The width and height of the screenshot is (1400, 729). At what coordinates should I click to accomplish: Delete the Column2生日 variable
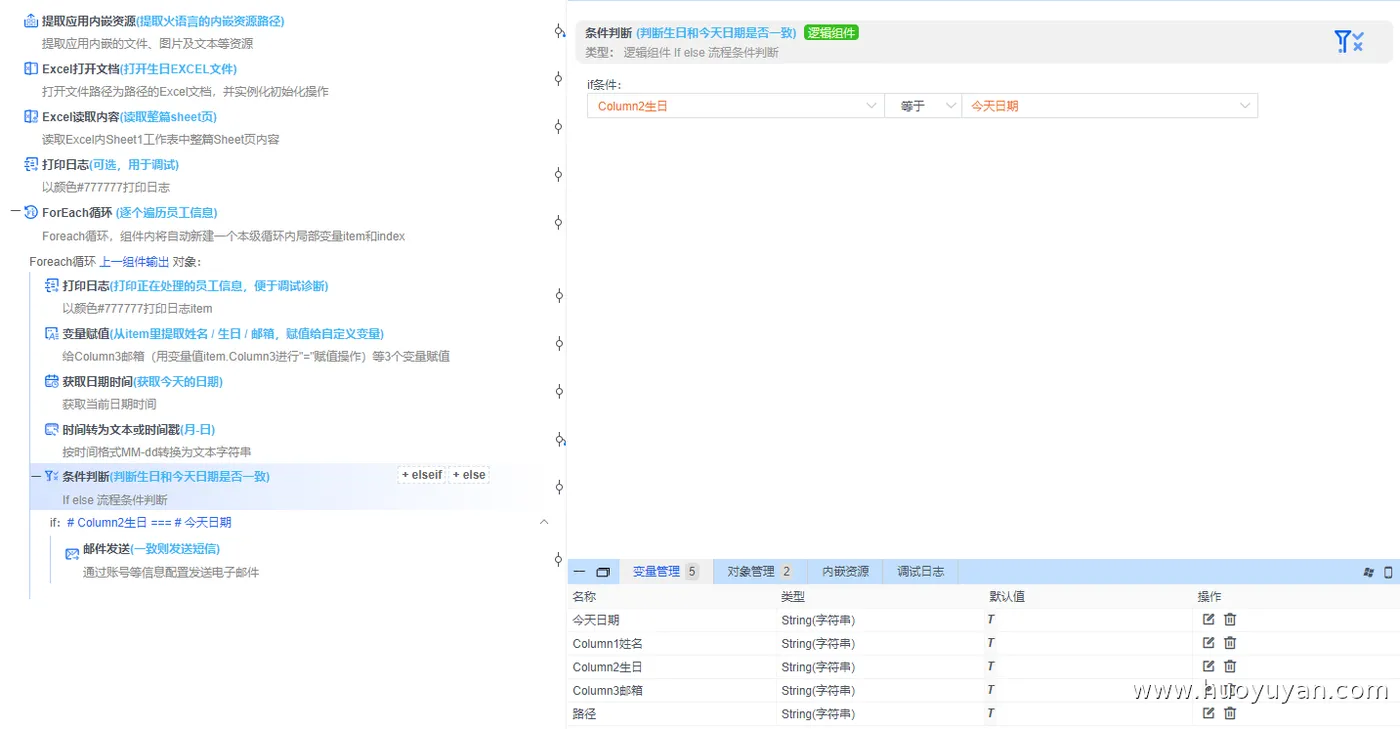(1230, 666)
